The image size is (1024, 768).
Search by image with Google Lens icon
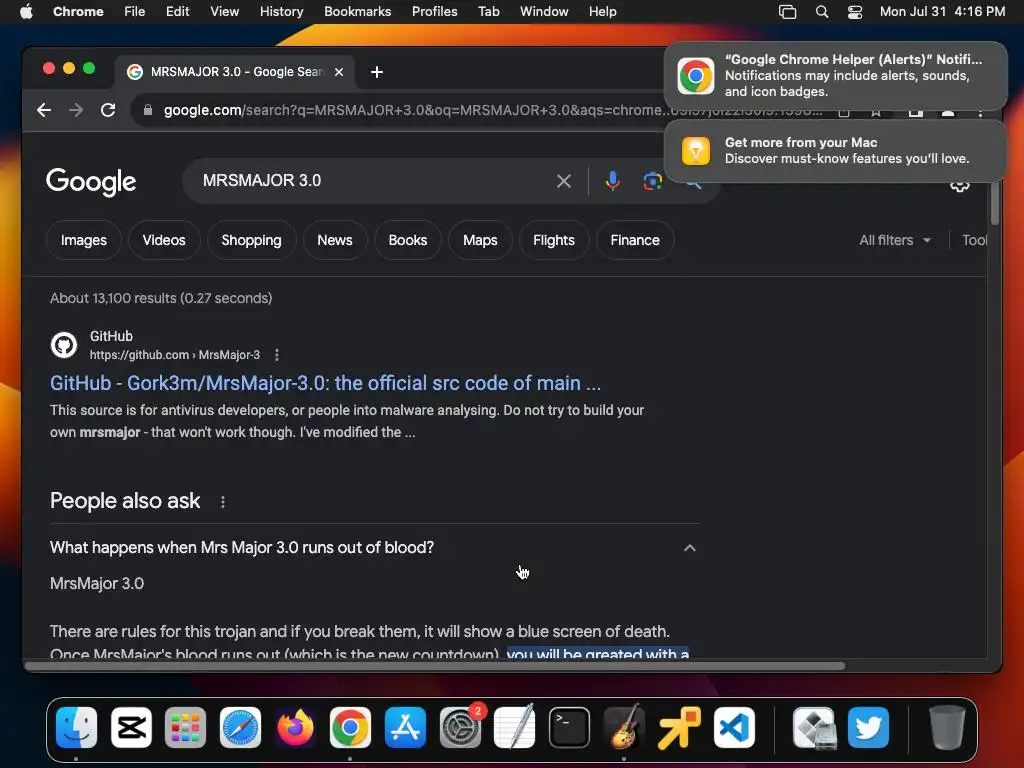(x=652, y=181)
